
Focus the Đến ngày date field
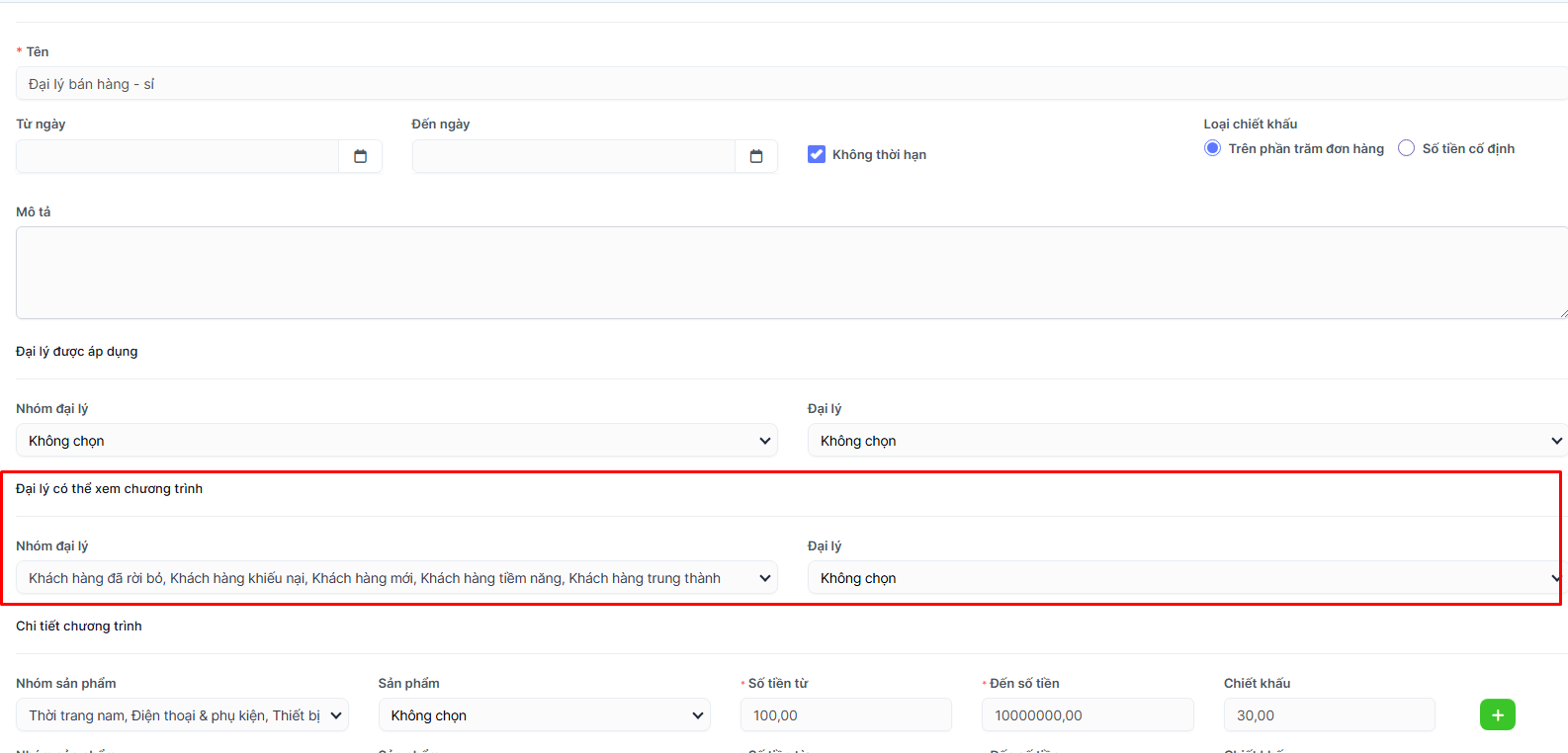pyautogui.click(x=573, y=156)
